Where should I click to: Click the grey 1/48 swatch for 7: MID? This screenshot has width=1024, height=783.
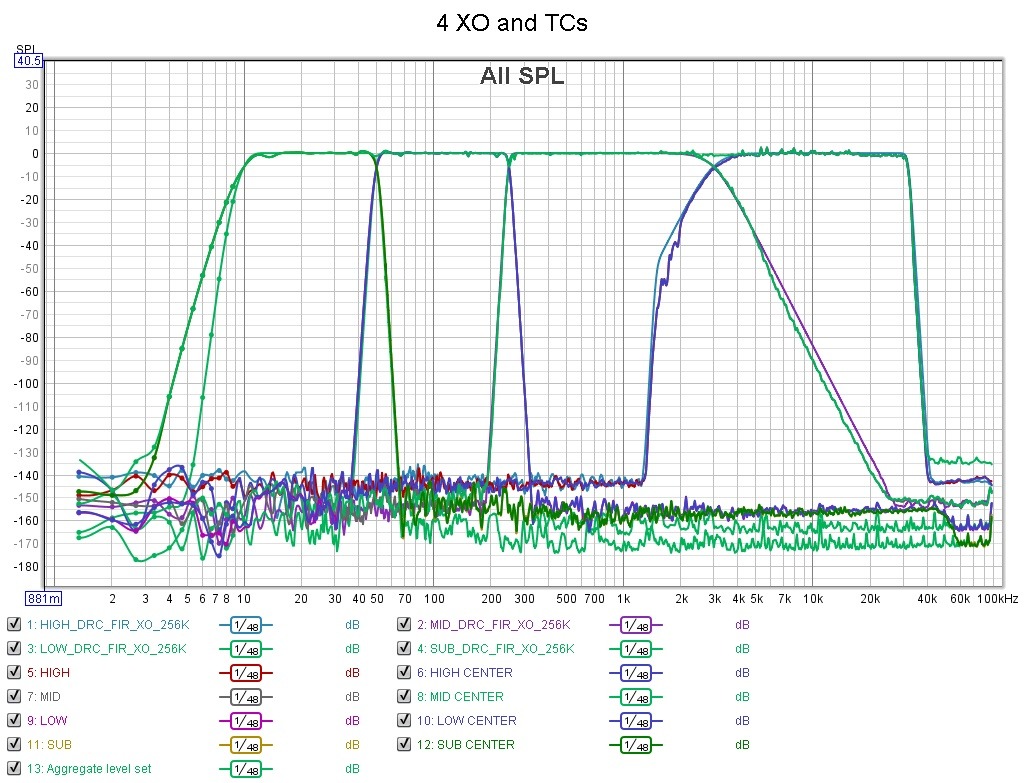246,697
